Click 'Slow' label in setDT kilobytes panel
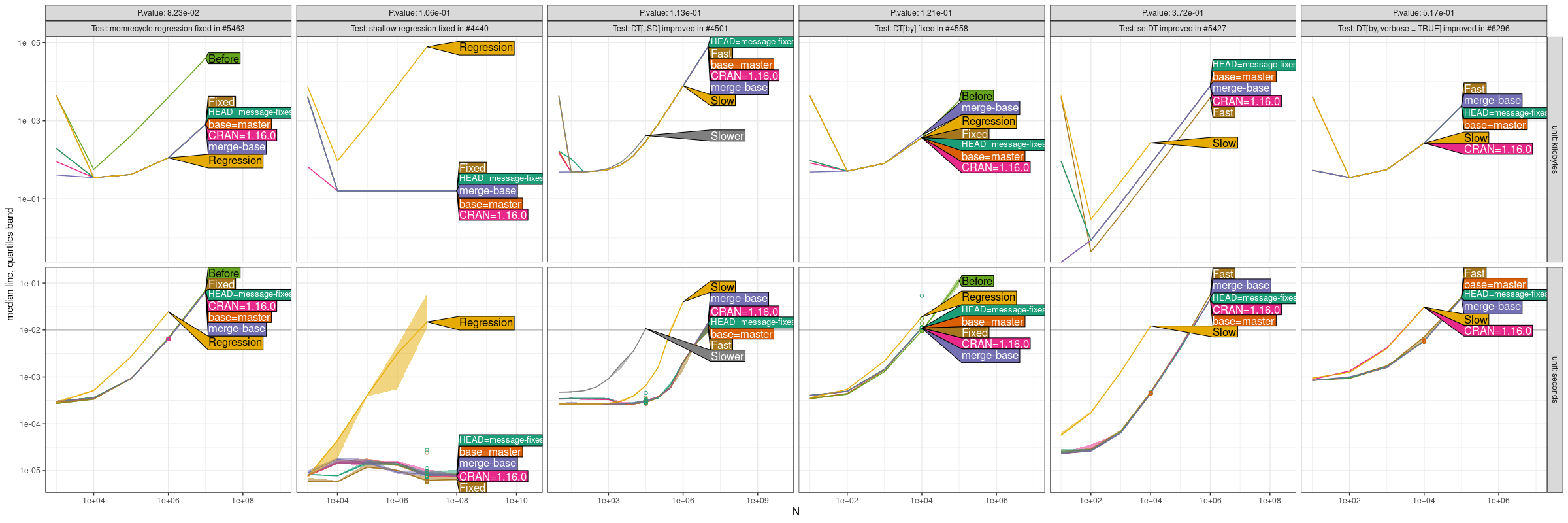 tap(1224, 143)
